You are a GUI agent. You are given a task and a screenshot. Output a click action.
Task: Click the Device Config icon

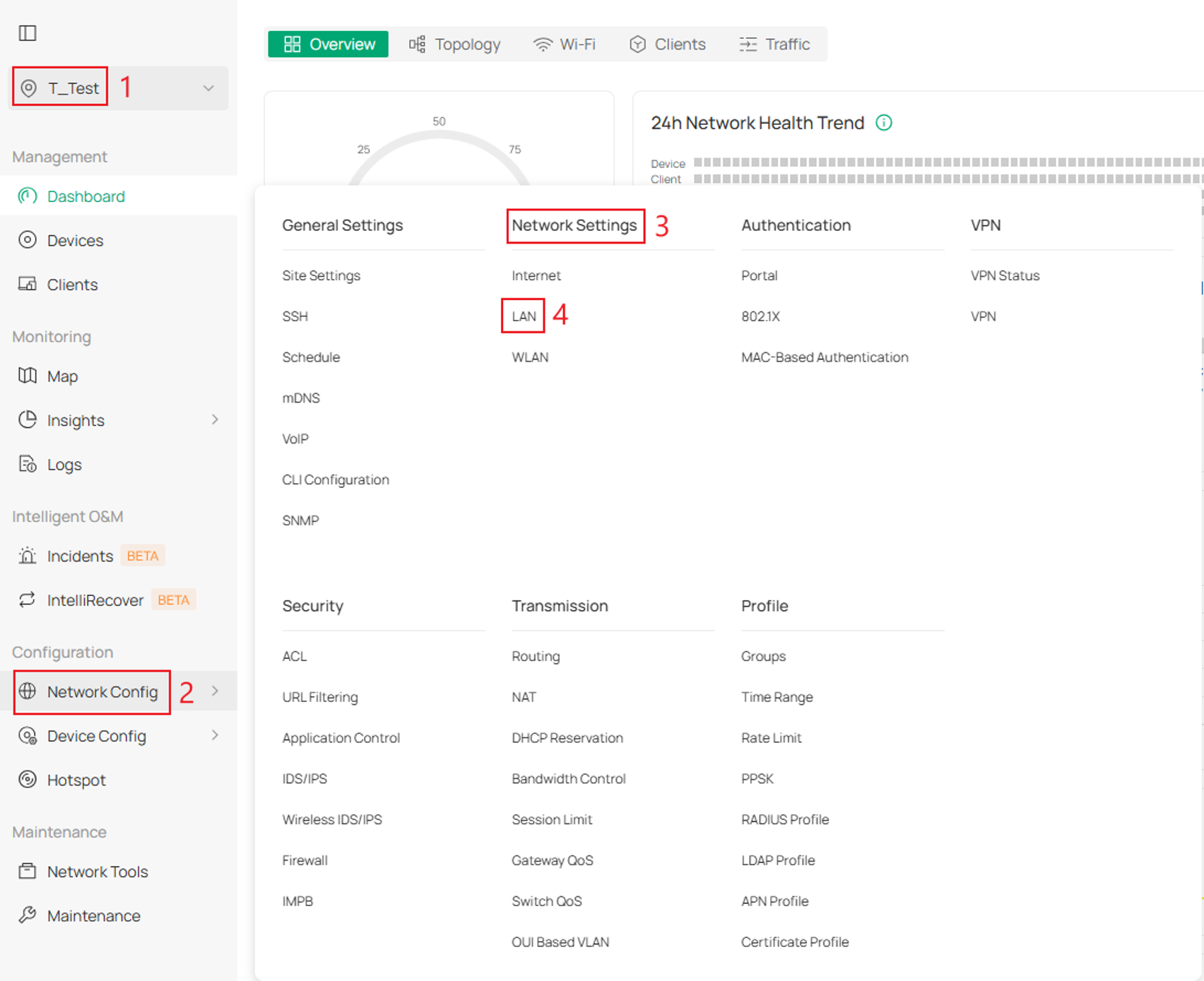(x=28, y=735)
